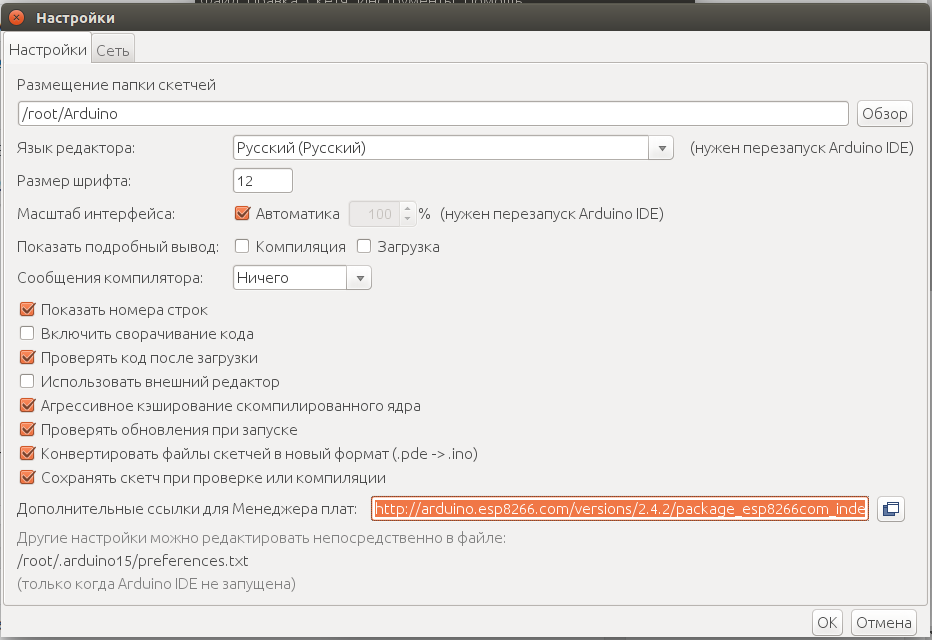Uncheck Сохранять скетч при проверке или компиляции

(27, 478)
